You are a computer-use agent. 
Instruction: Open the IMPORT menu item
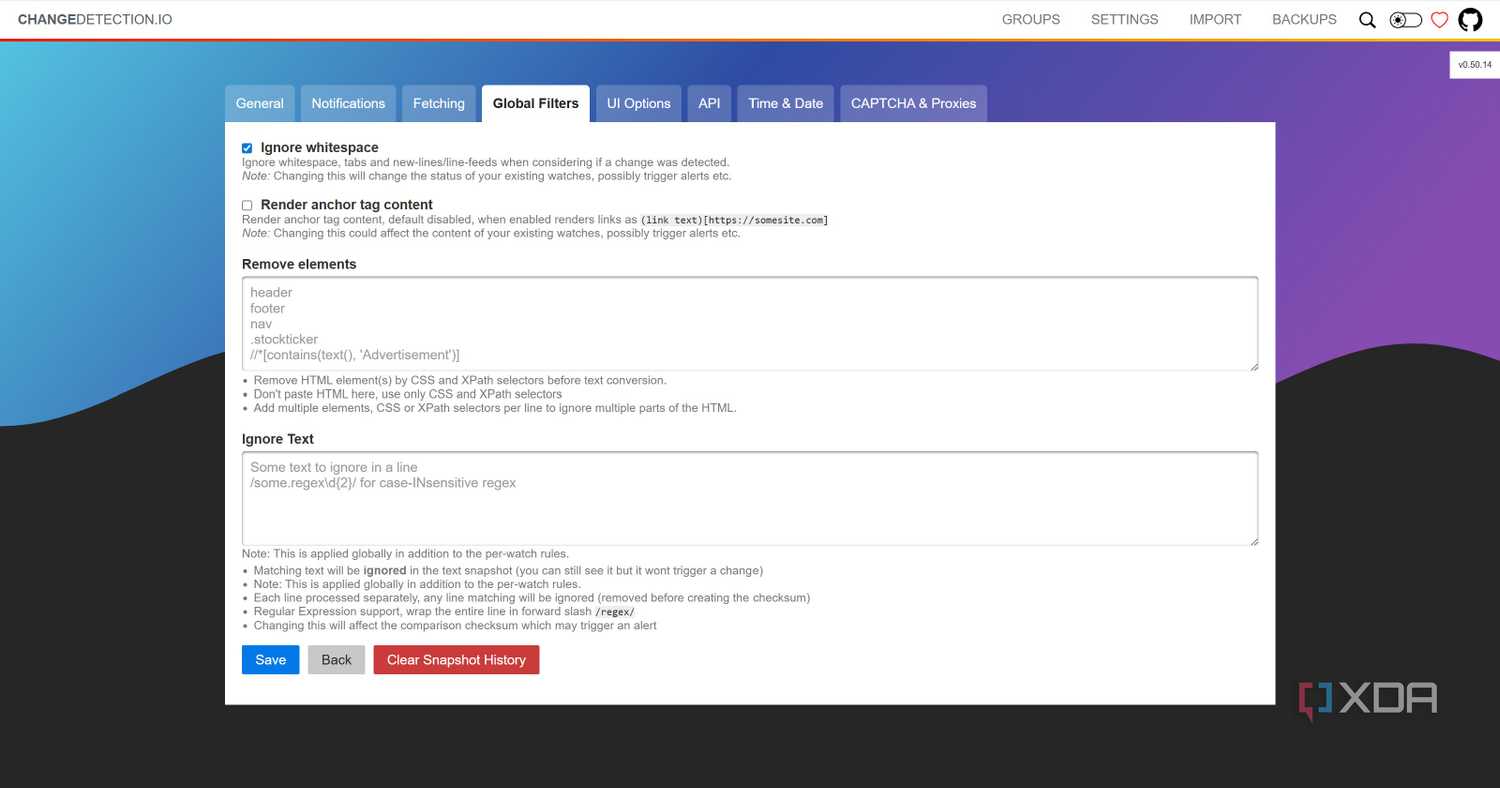[x=1215, y=19]
